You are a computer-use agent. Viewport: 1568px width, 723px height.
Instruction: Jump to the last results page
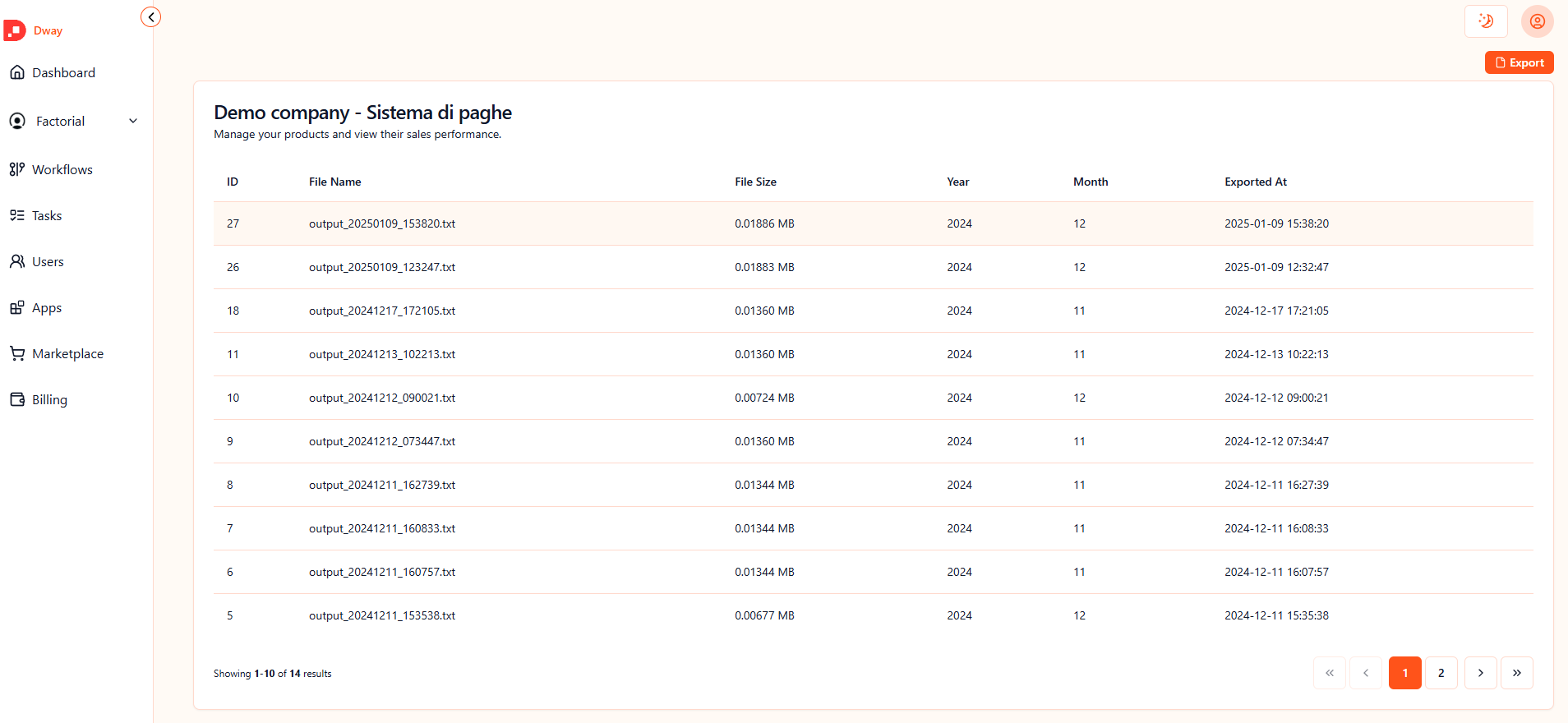pyautogui.click(x=1516, y=673)
